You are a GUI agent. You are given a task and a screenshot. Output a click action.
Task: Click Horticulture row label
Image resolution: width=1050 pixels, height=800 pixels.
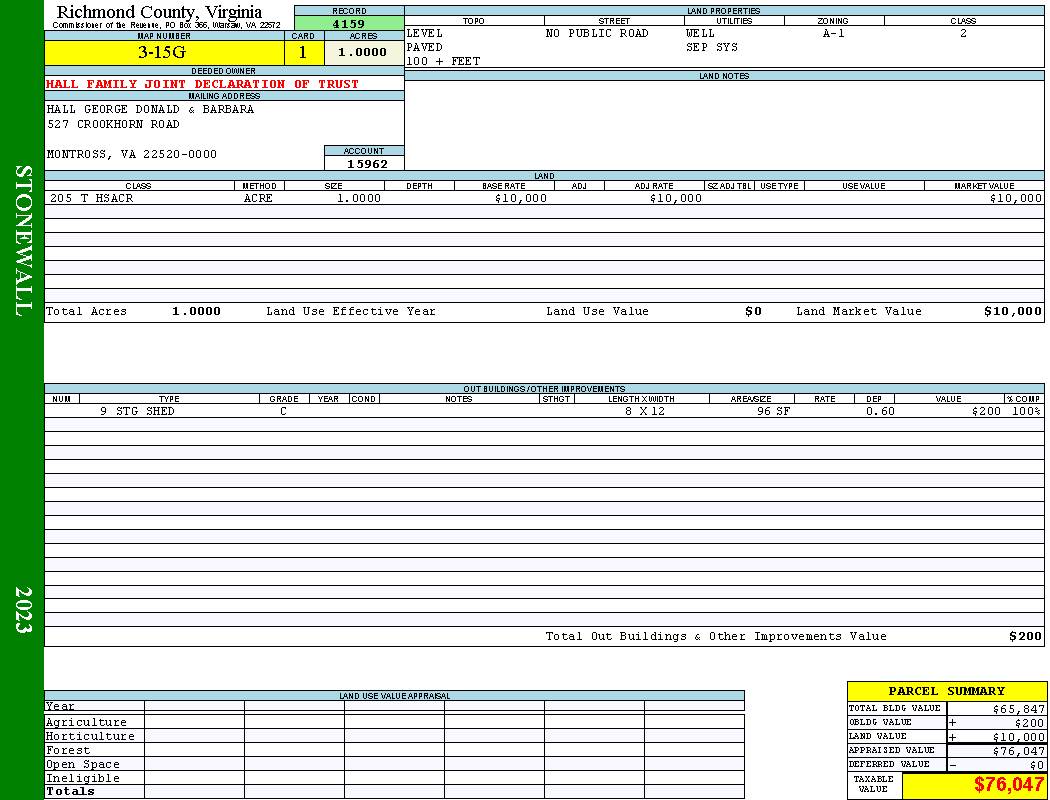click(x=90, y=736)
